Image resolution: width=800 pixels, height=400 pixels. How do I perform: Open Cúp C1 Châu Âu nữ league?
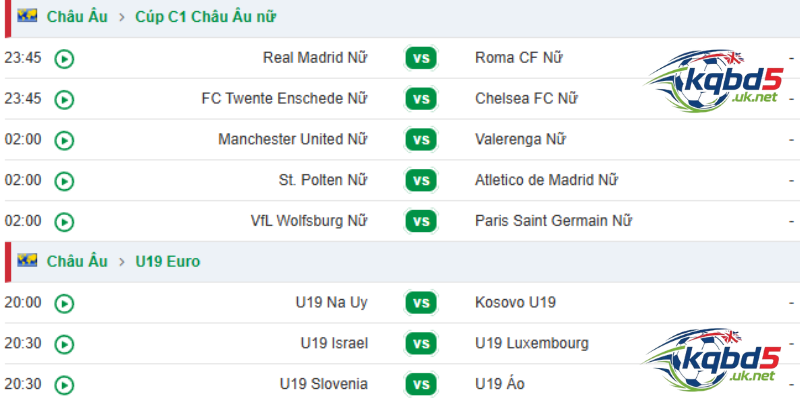(207, 17)
